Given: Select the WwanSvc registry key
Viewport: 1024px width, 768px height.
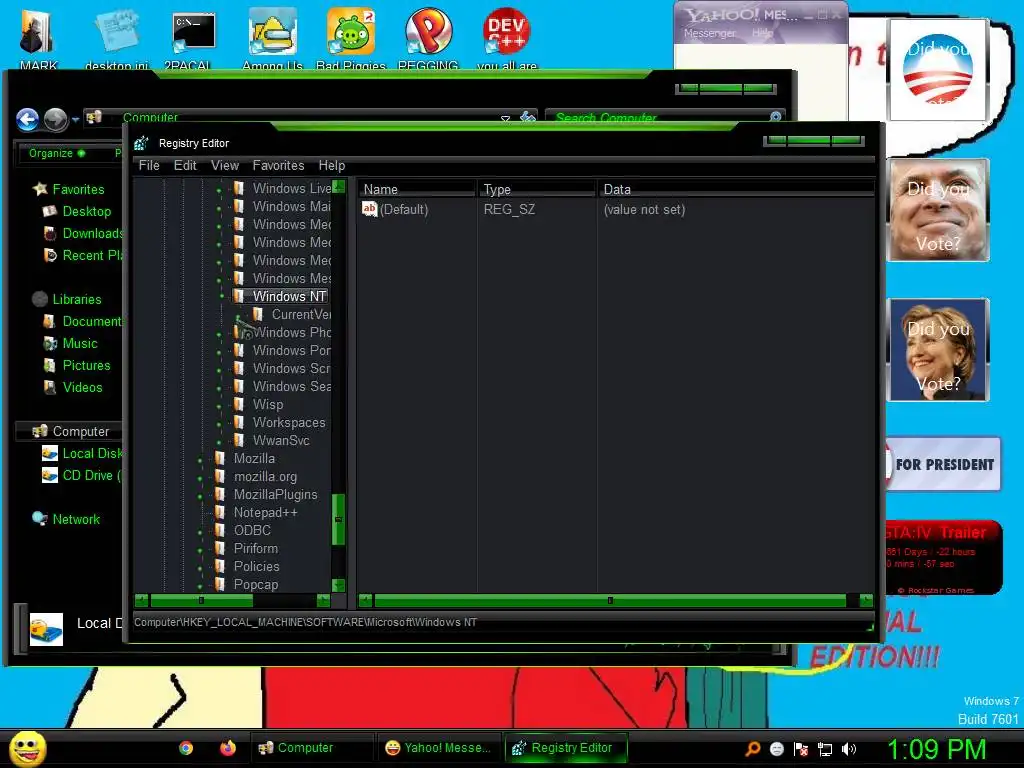Looking at the screenshot, I should point(281,440).
